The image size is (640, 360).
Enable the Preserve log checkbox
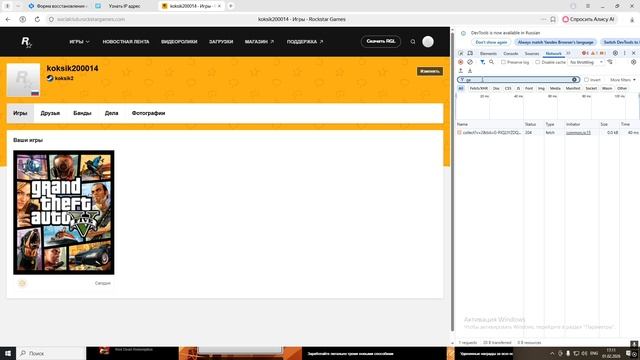coord(503,62)
